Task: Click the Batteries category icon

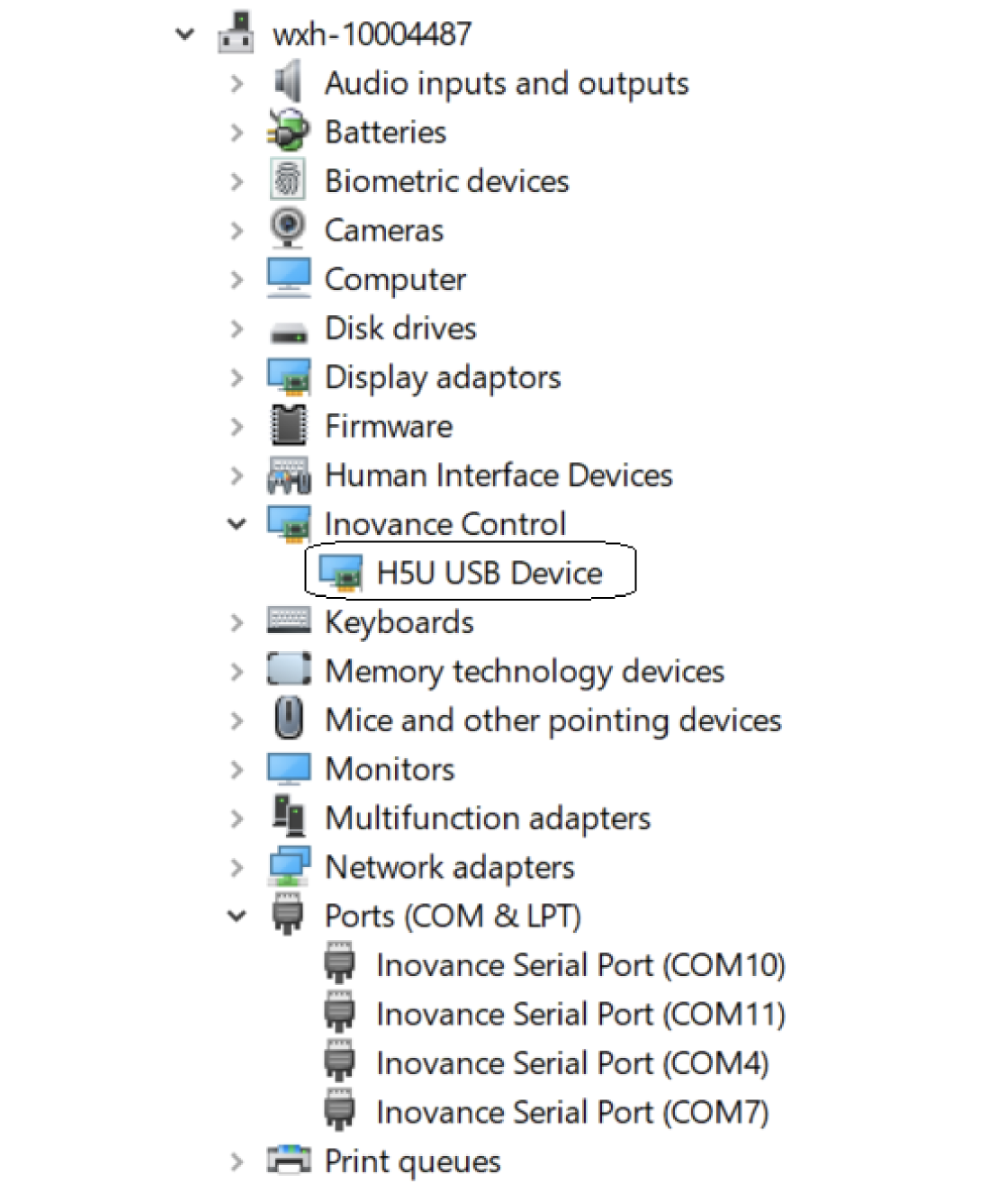Action: [288, 131]
